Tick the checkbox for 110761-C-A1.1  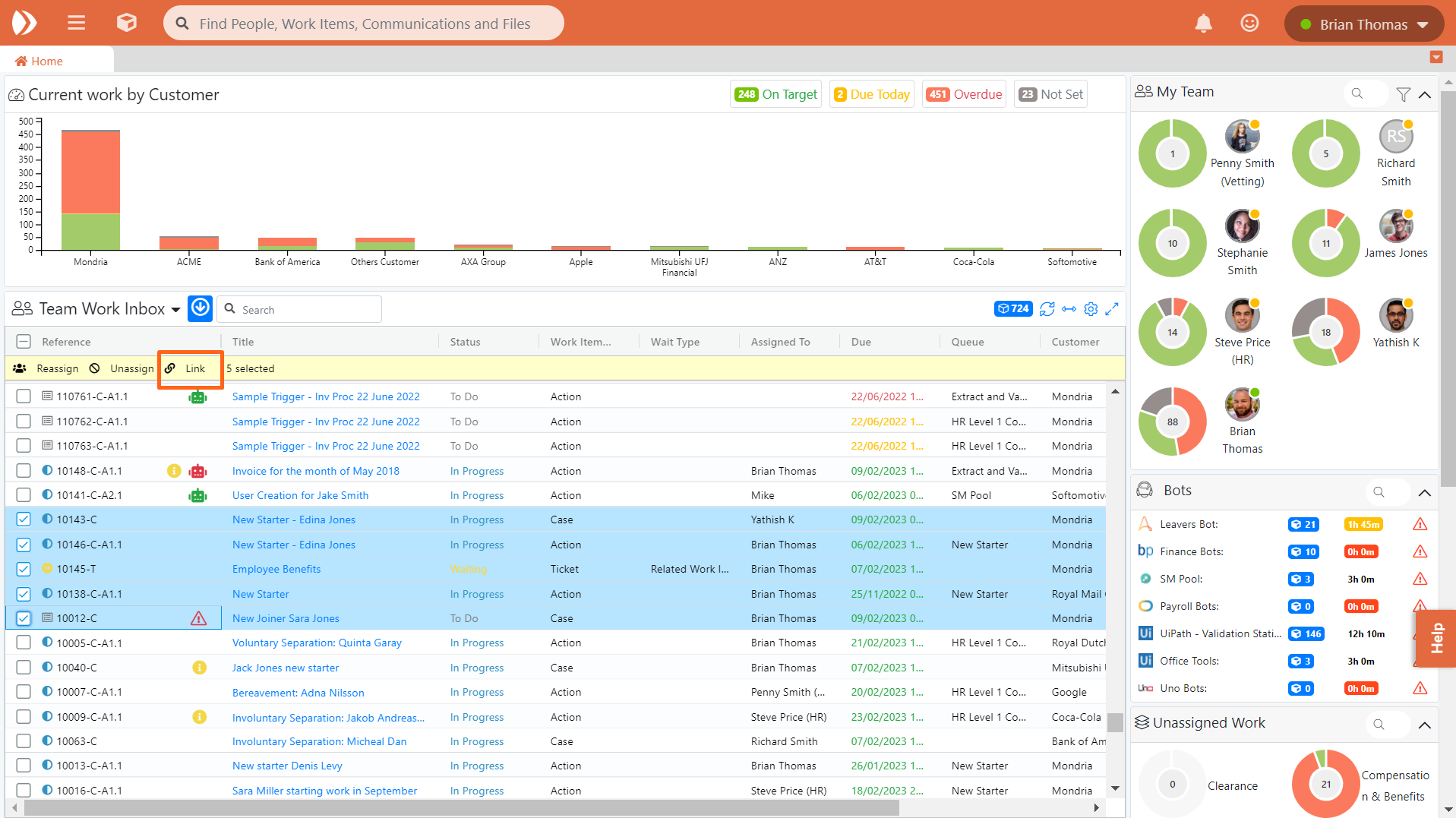click(24, 396)
